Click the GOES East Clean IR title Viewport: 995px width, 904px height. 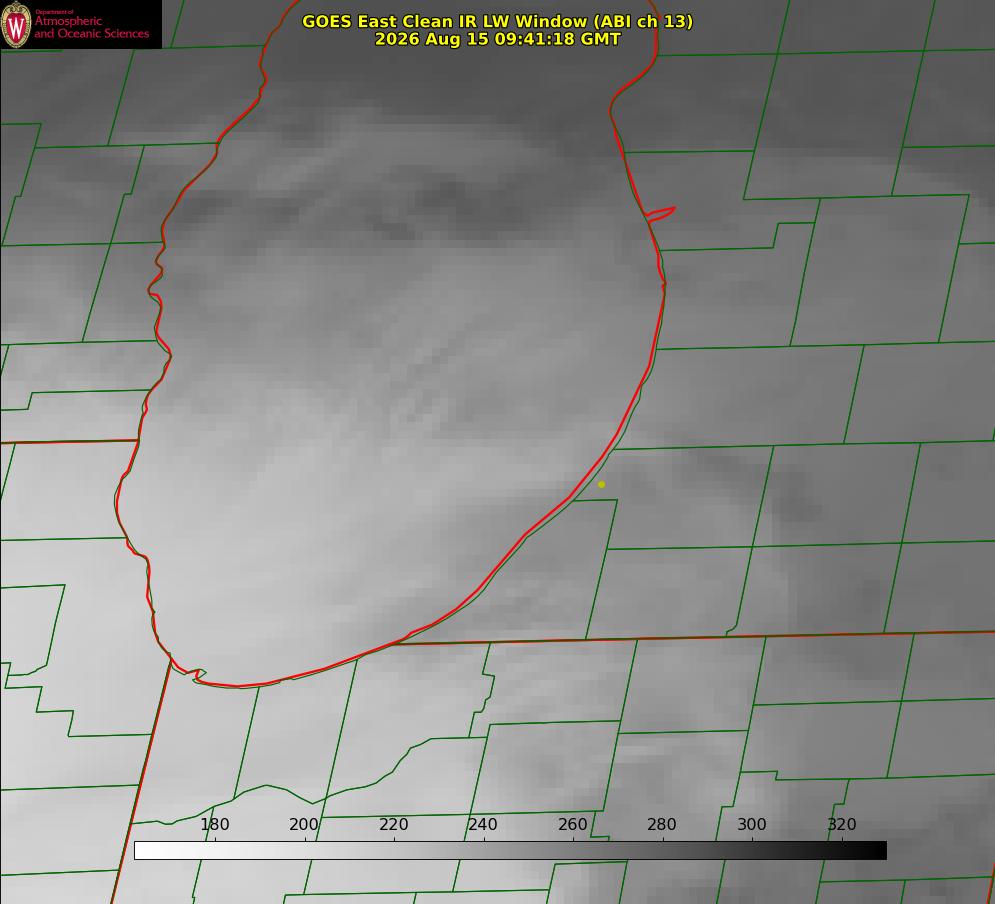coord(498,21)
